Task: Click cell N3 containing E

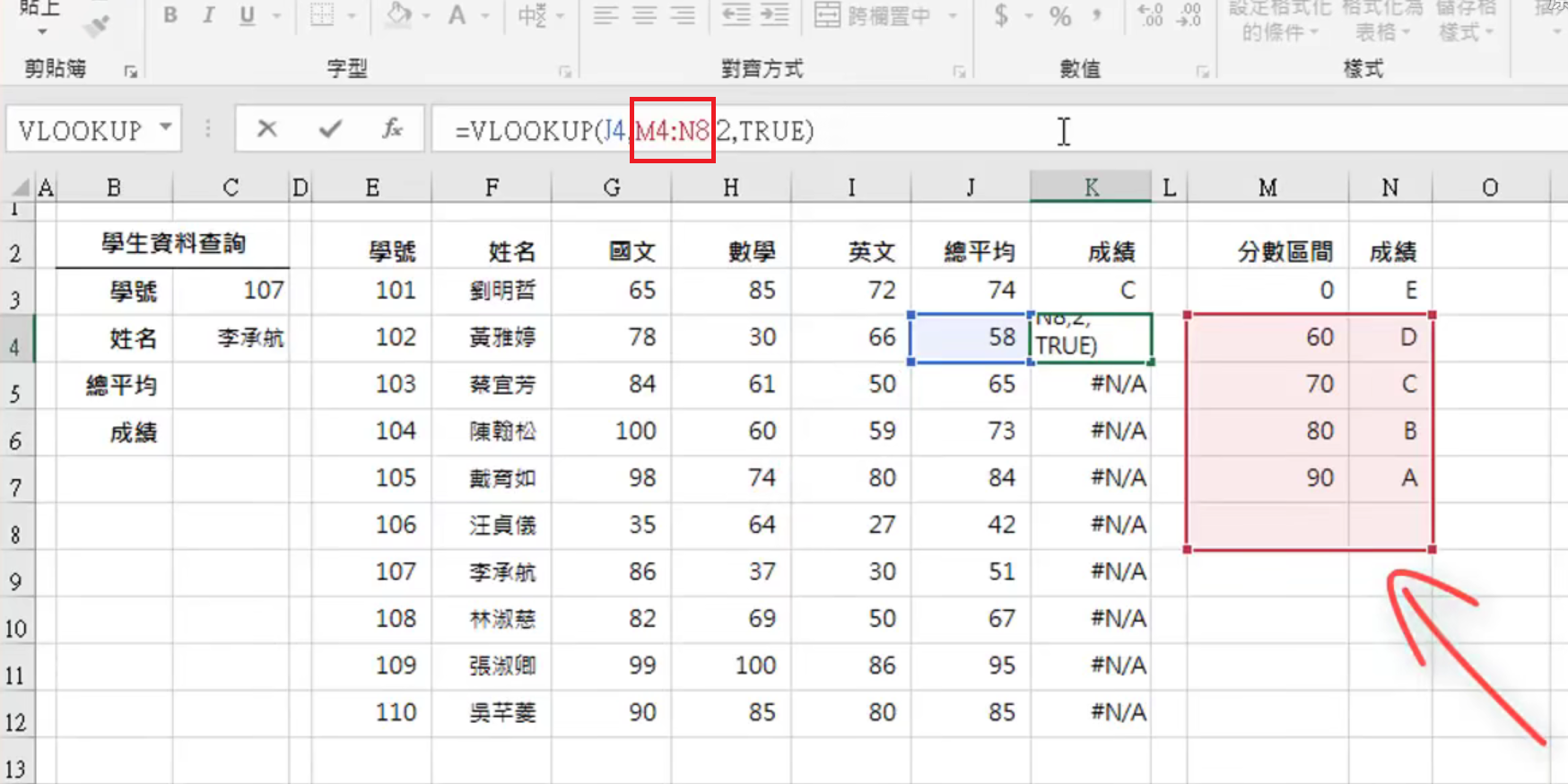Action: pos(1389,291)
